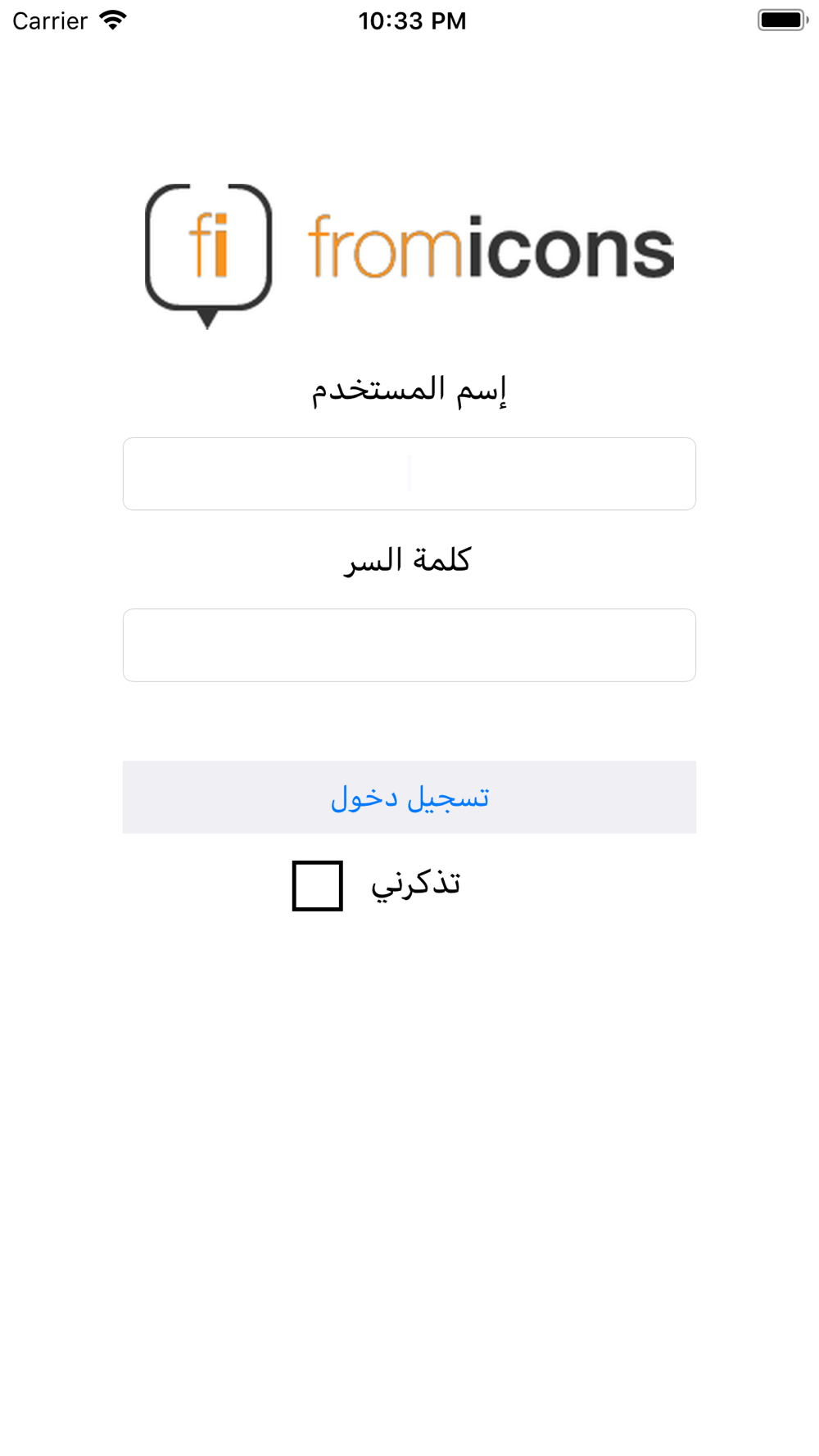
Task: Toggle the empty square box beside تذكرني
Action: click(318, 885)
